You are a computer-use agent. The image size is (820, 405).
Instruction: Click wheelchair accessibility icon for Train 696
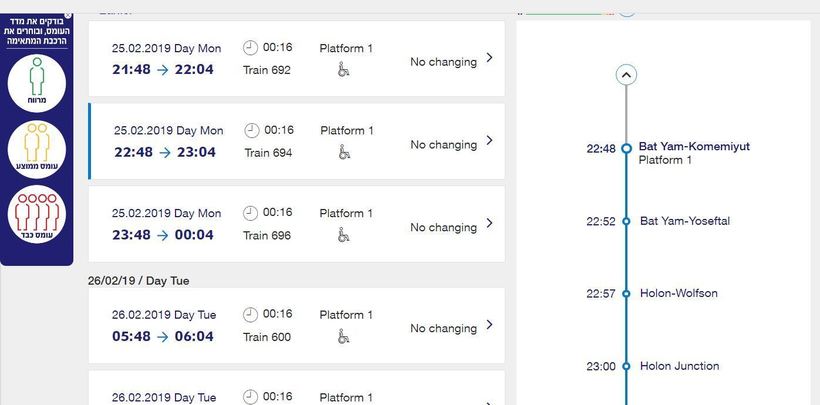point(343,236)
